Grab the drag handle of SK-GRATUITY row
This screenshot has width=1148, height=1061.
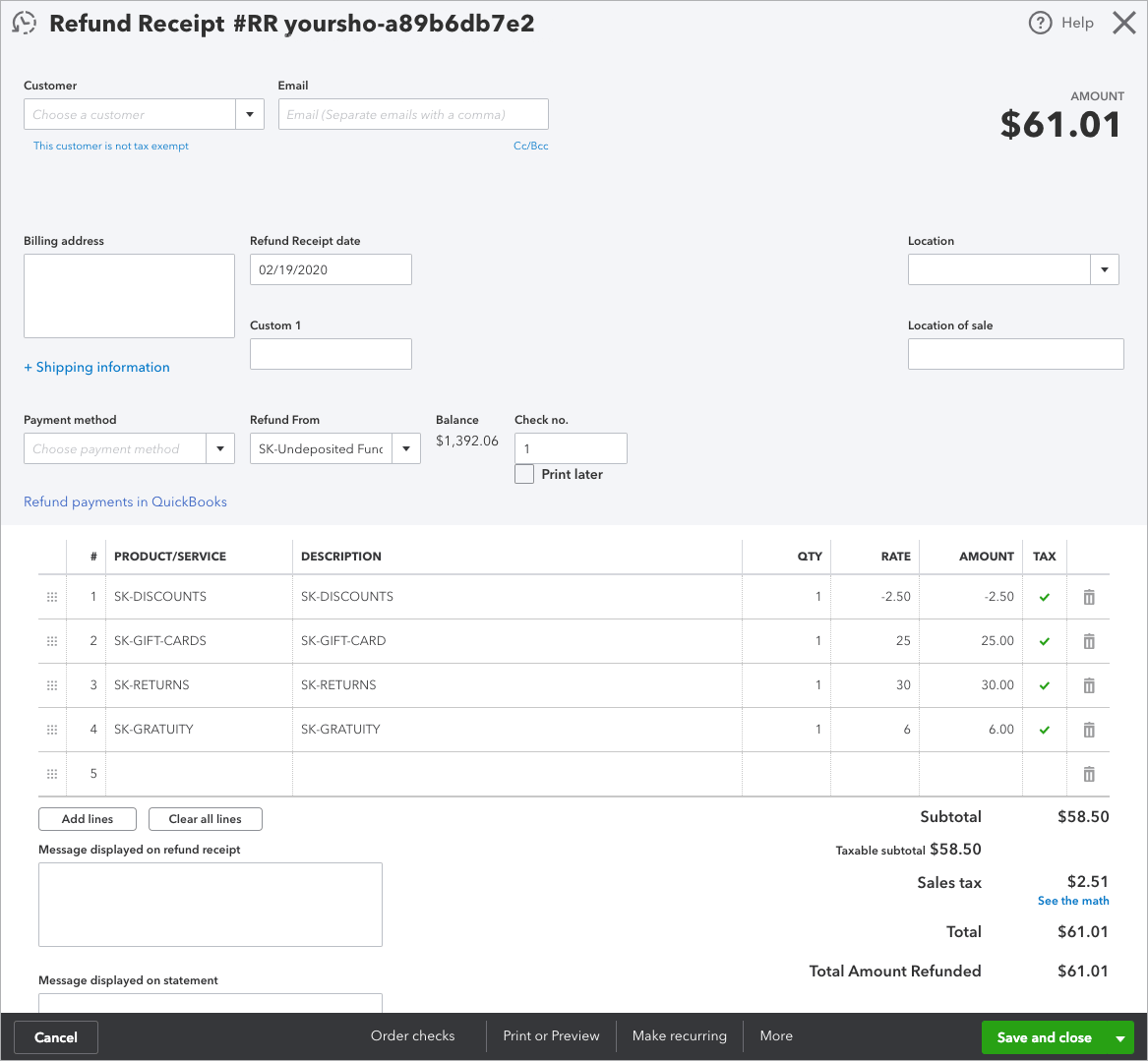click(x=52, y=730)
